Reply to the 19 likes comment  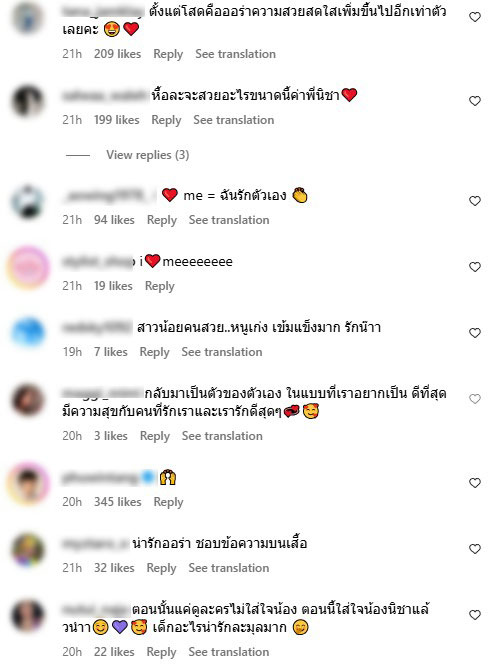click(x=160, y=286)
